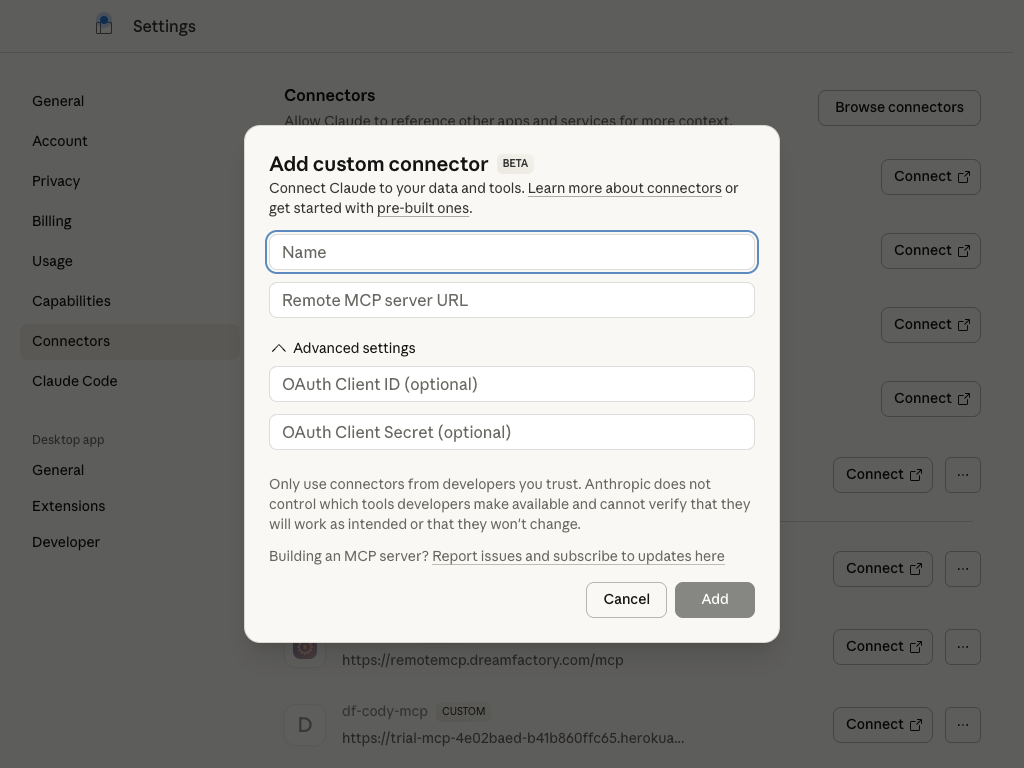This screenshot has width=1024, height=768.
Task: Go to Privacy settings
Action: [x=56, y=181]
